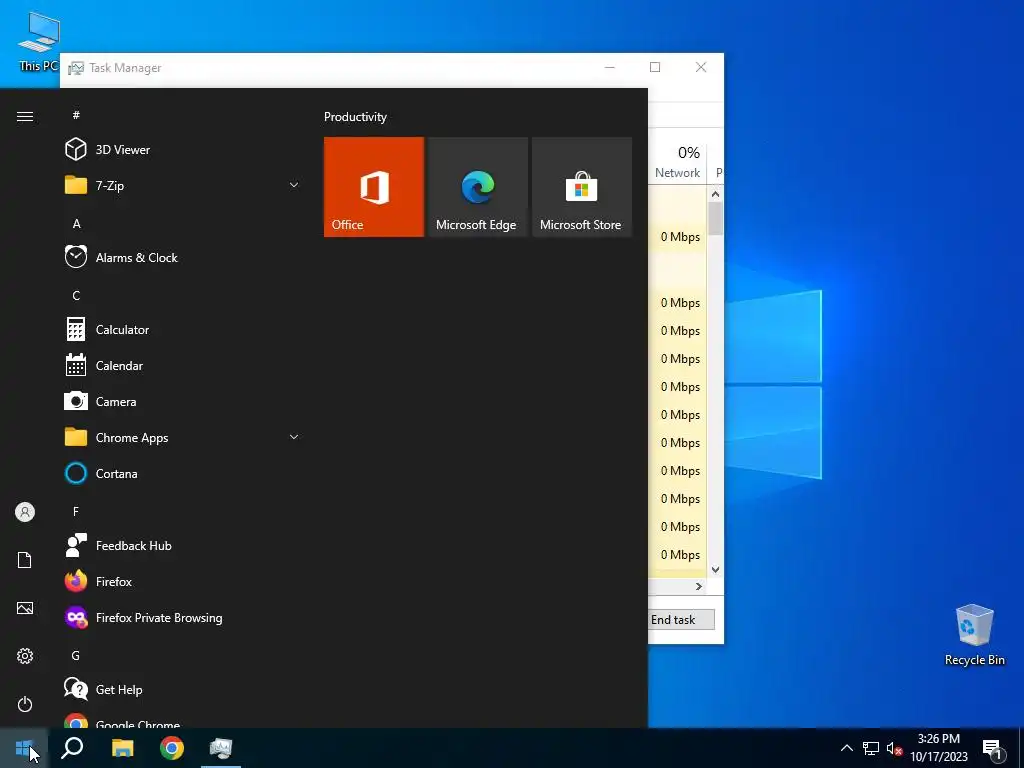
Task: Show hidden system tray icons
Action: pyautogui.click(x=846, y=748)
